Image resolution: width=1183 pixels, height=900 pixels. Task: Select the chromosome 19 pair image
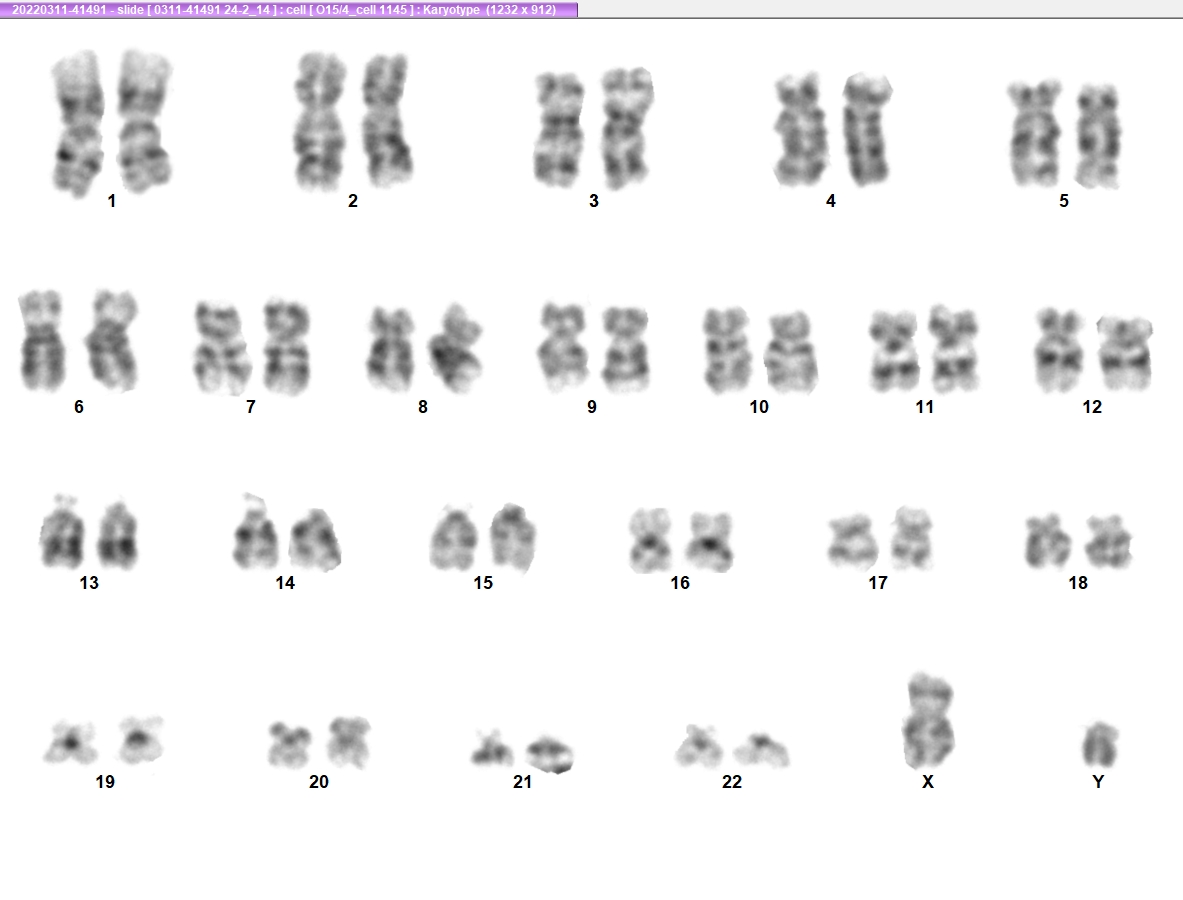[103, 740]
